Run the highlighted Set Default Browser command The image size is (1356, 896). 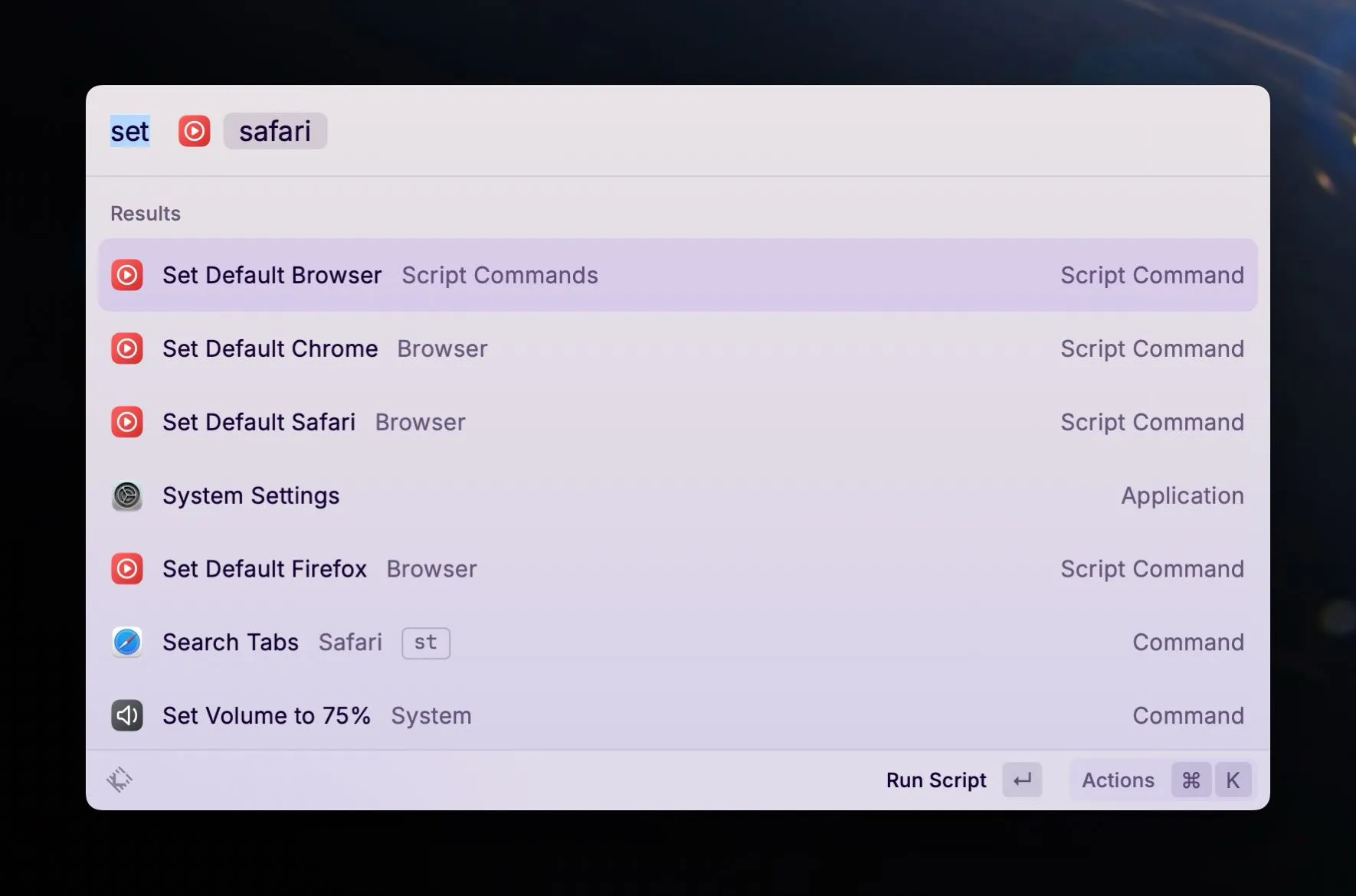(272, 275)
